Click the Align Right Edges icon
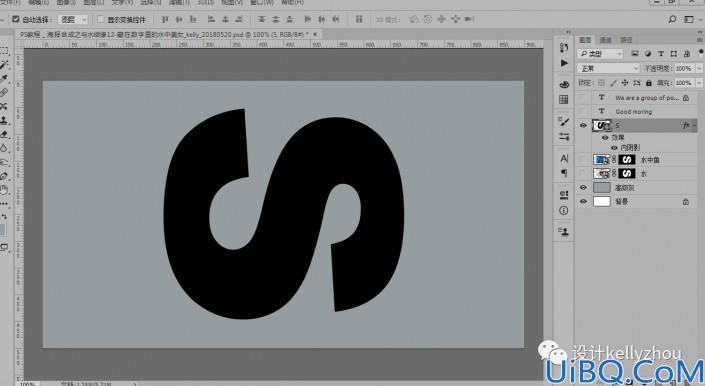The height and width of the screenshot is (386, 705). coord(239,19)
